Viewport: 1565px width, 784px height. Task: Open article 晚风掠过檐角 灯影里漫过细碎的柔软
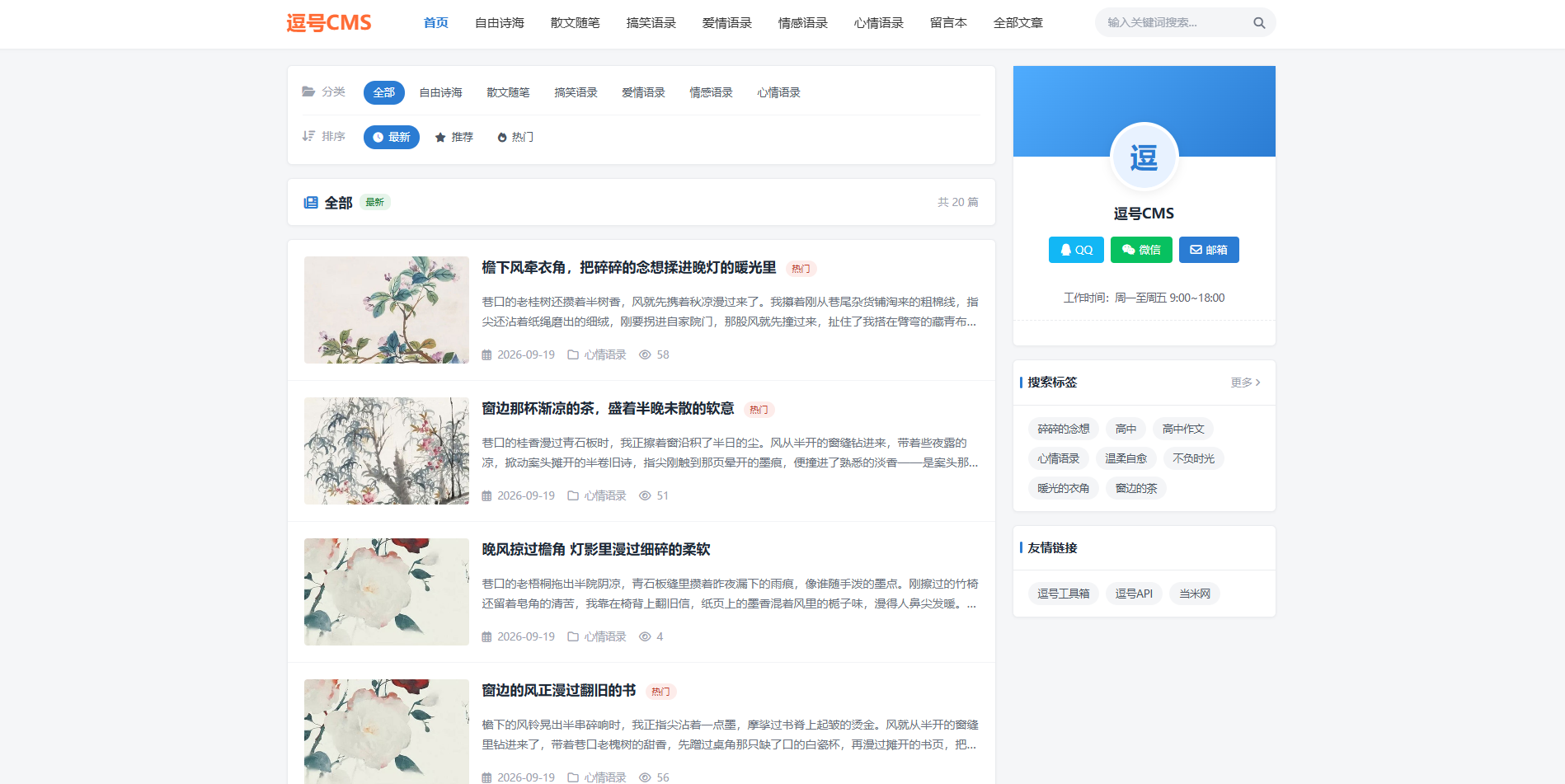596,550
